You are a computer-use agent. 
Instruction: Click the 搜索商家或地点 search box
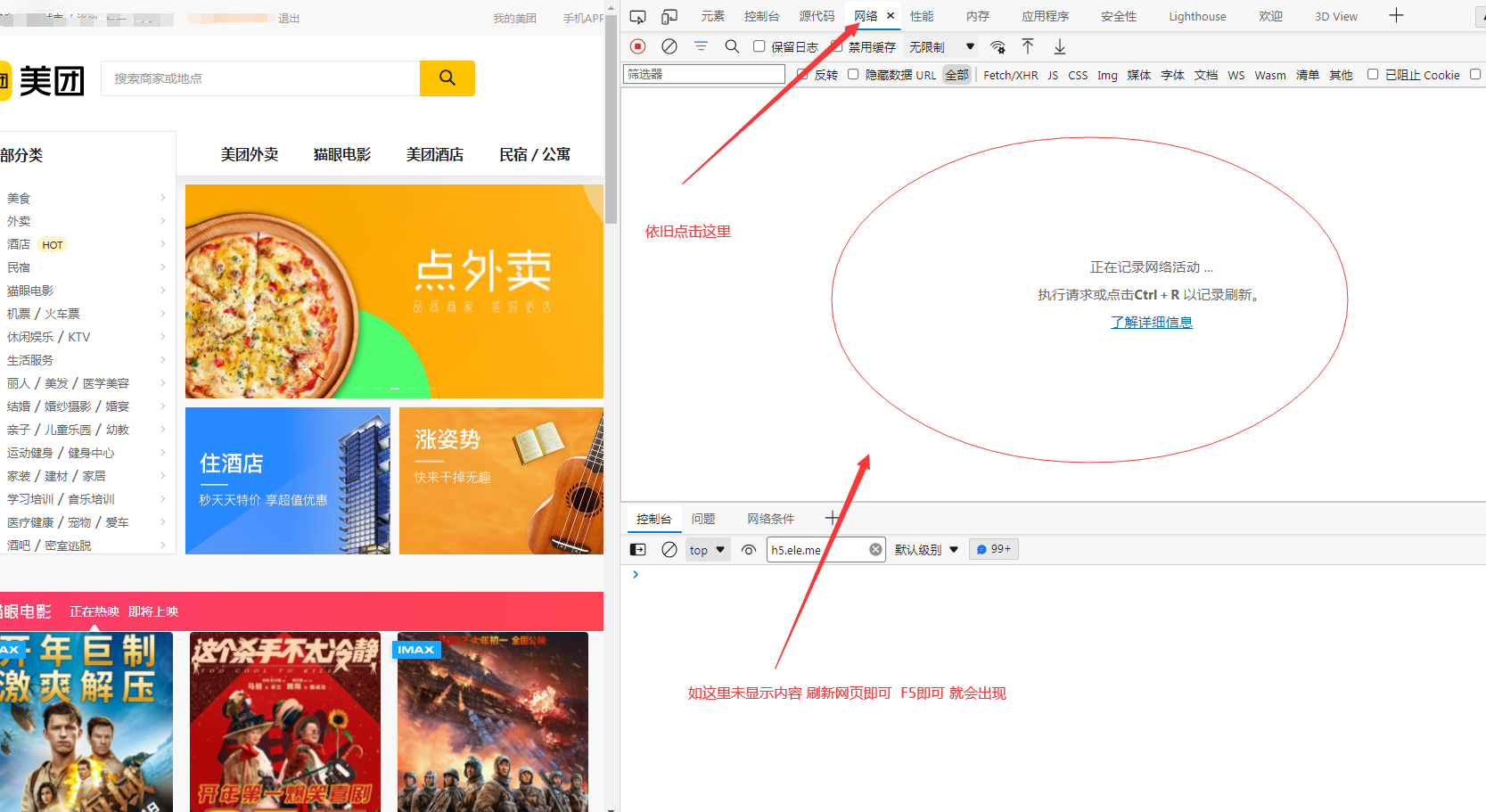pyautogui.click(x=260, y=78)
